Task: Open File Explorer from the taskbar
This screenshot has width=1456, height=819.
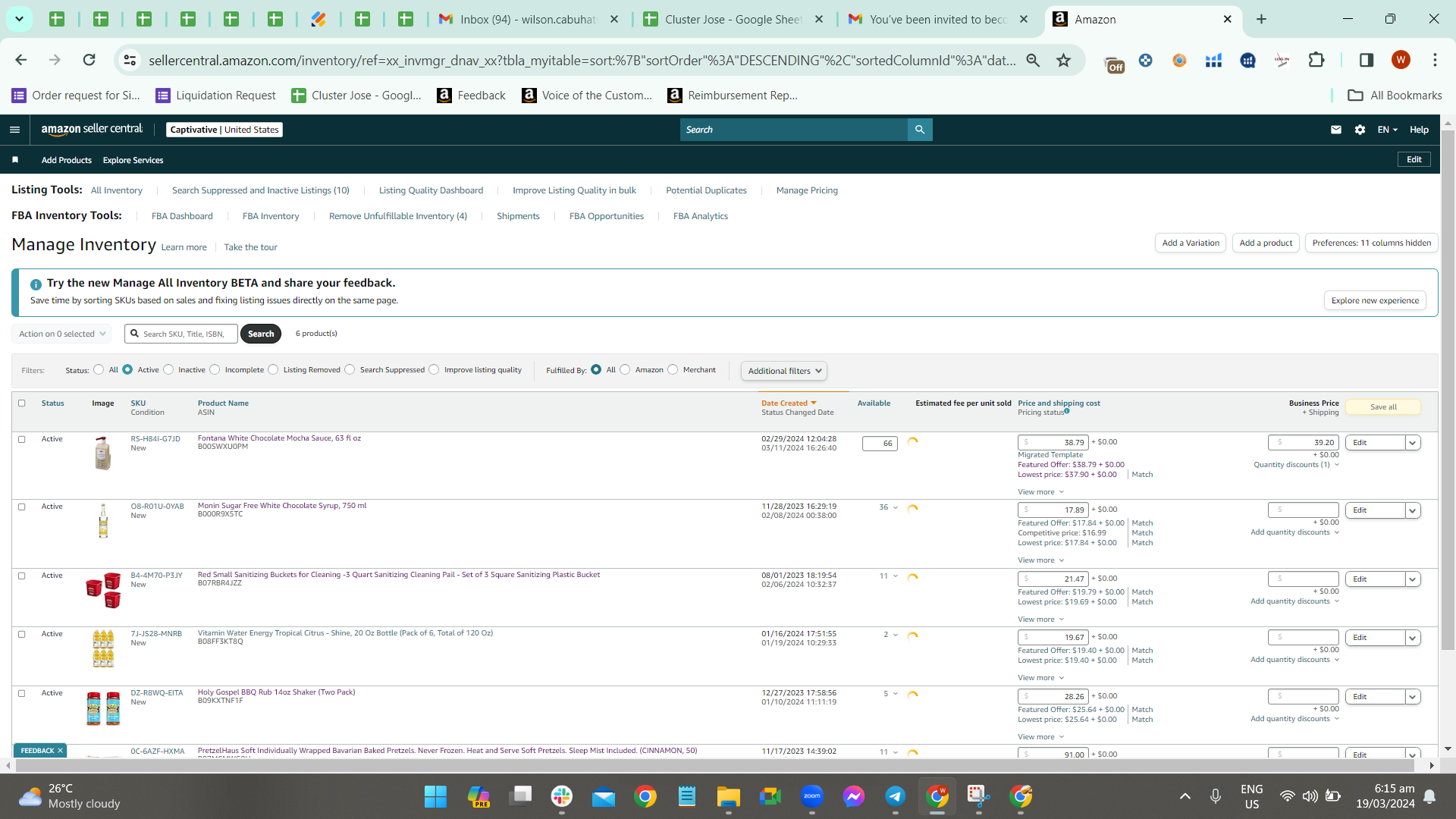Action: click(x=729, y=796)
